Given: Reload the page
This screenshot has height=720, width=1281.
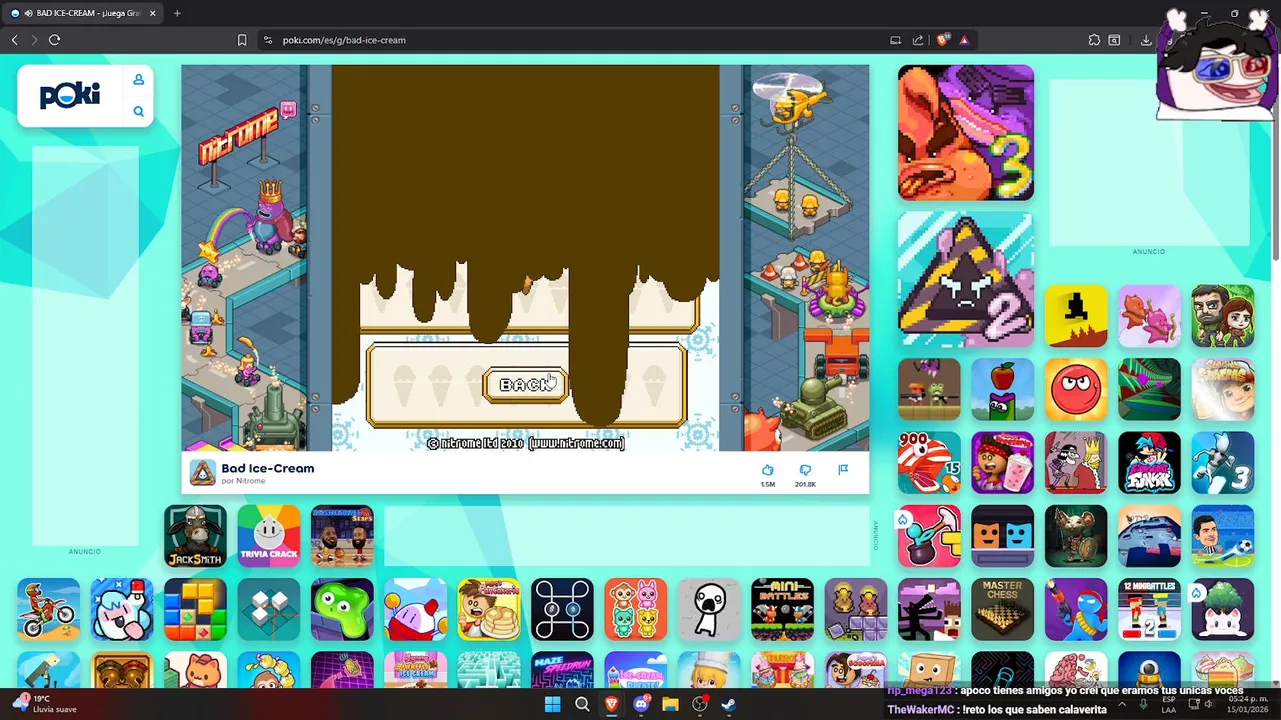Looking at the screenshot, I should 55,40.
